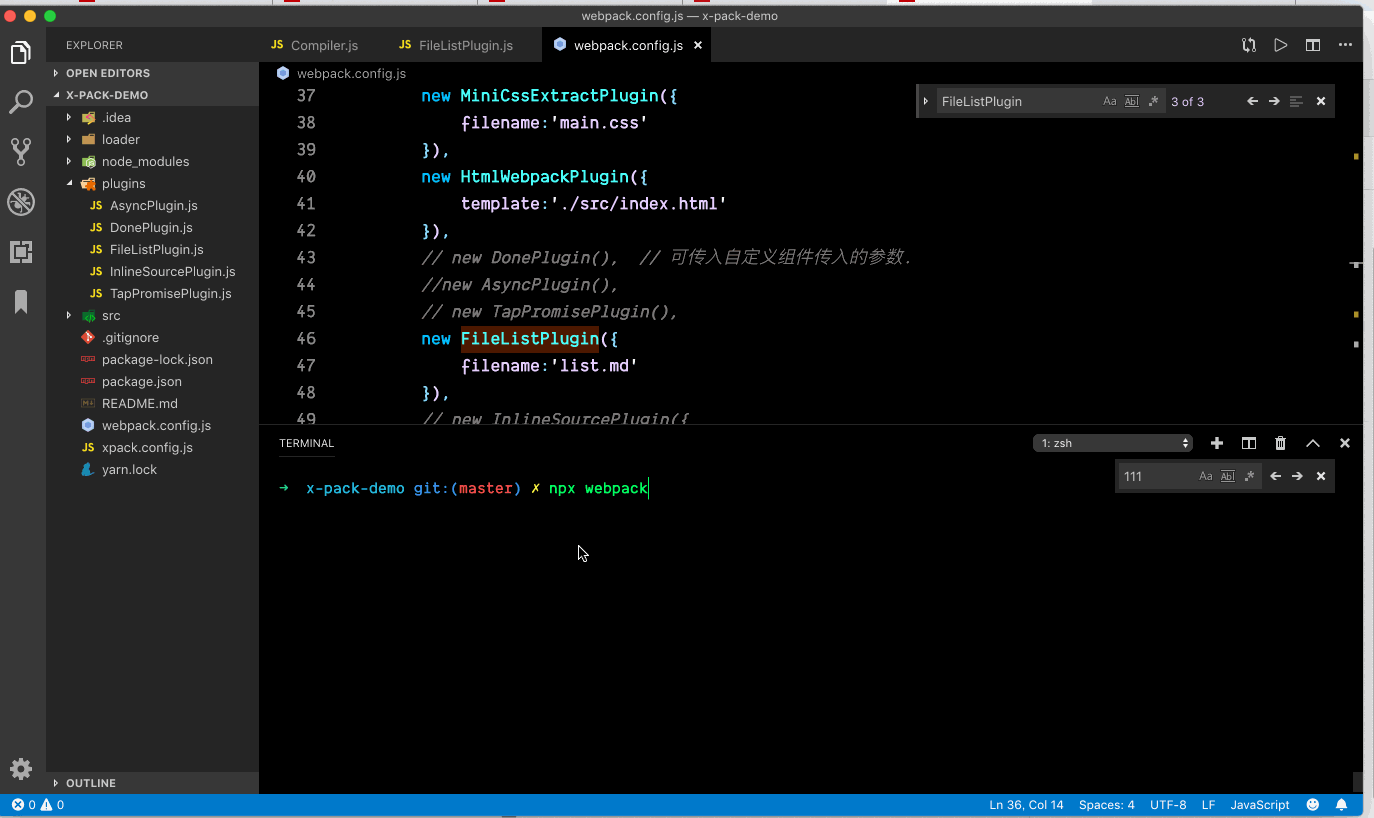The width and height of the screenshot is (1374, 818).
Task: Open the terminal selector dropdown 1: zsh
Action: click(x=1113, y=443)
